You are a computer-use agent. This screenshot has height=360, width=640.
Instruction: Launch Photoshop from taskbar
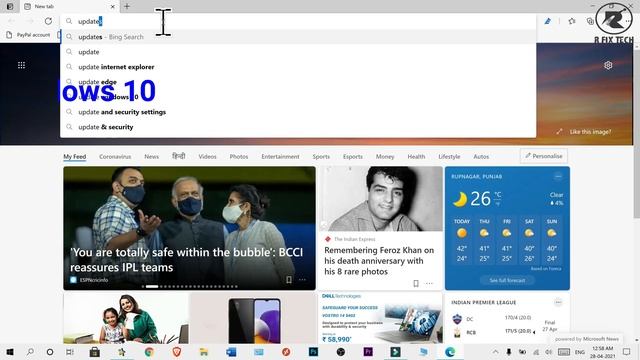click(313, 352)
